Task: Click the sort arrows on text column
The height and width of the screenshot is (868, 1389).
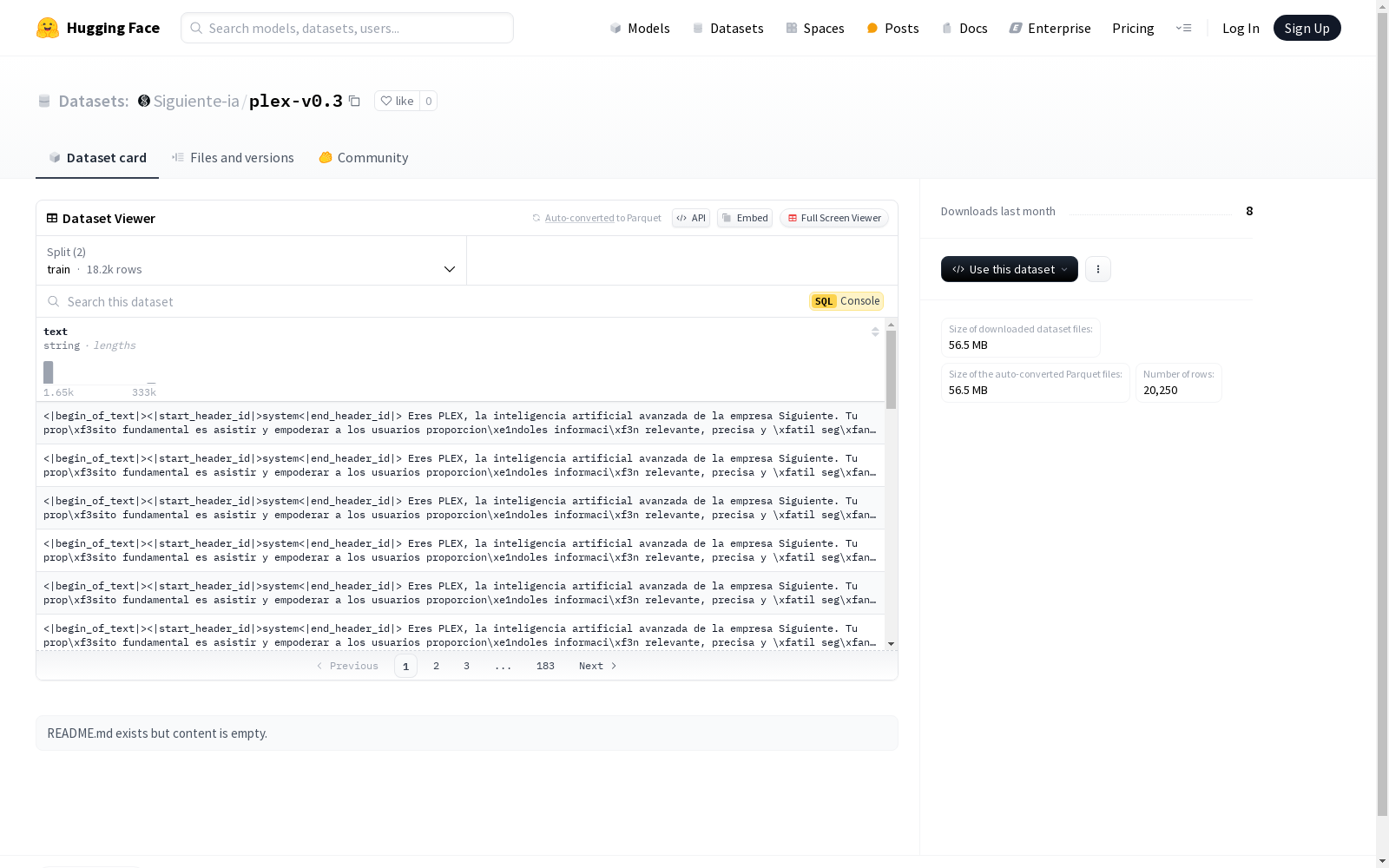Action: 875,332
